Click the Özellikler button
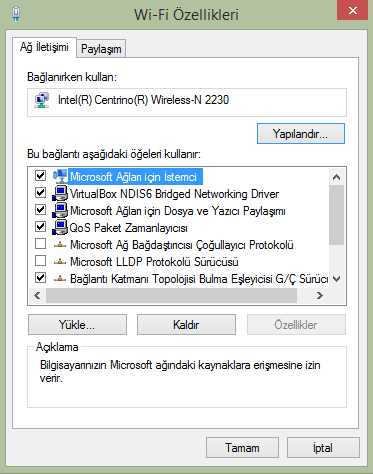This screenshot has height=474, width=373. pos(296,325)
